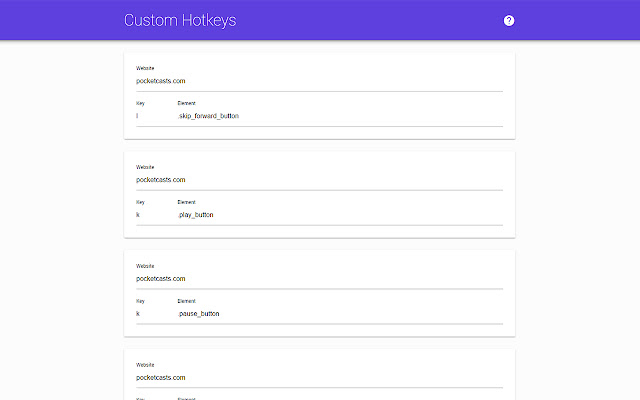
Task: Focus Website field above play_button entry
Action: click(x=318, y=180)
